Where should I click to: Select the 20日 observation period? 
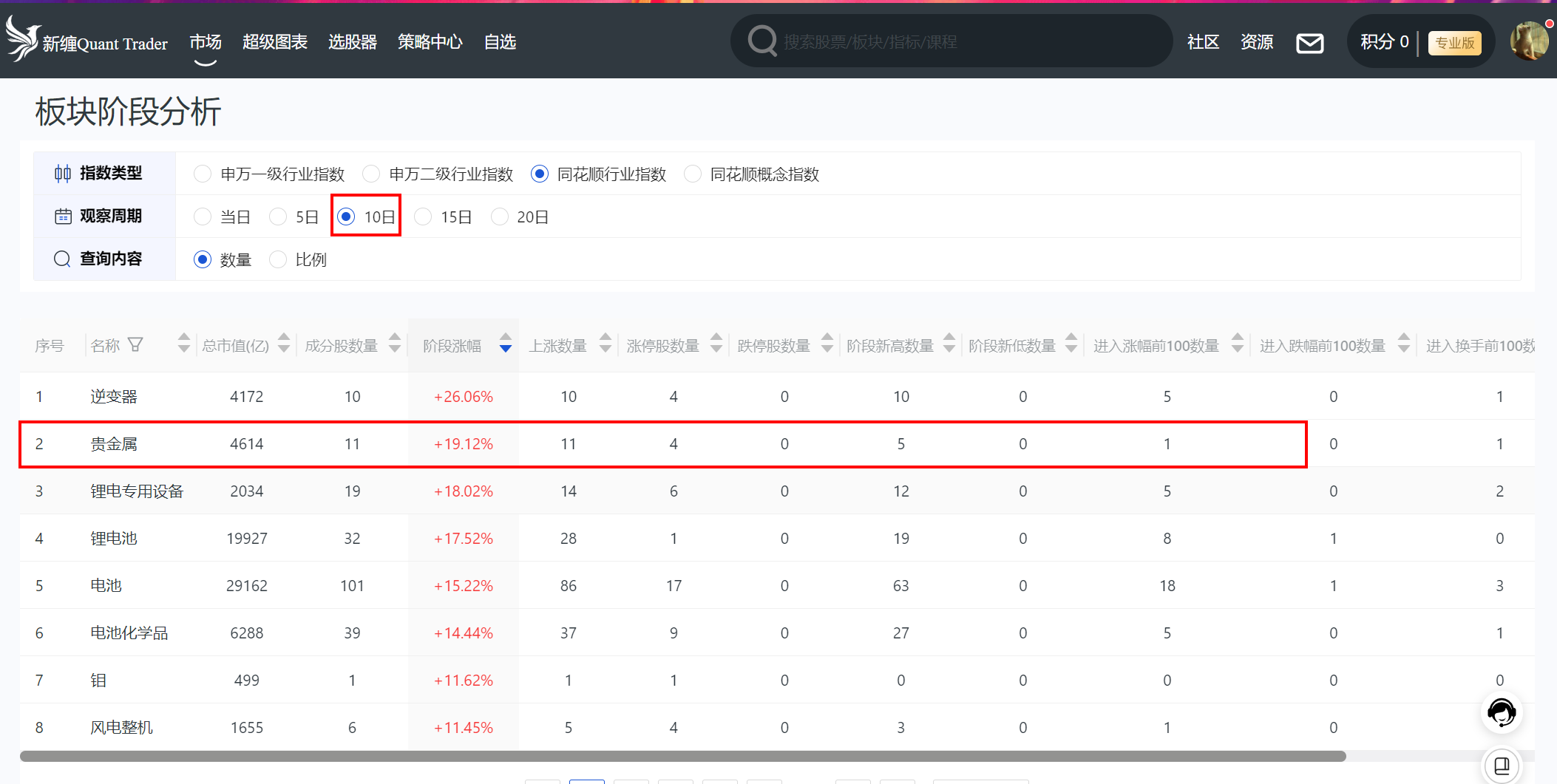(x=500, y=217)
